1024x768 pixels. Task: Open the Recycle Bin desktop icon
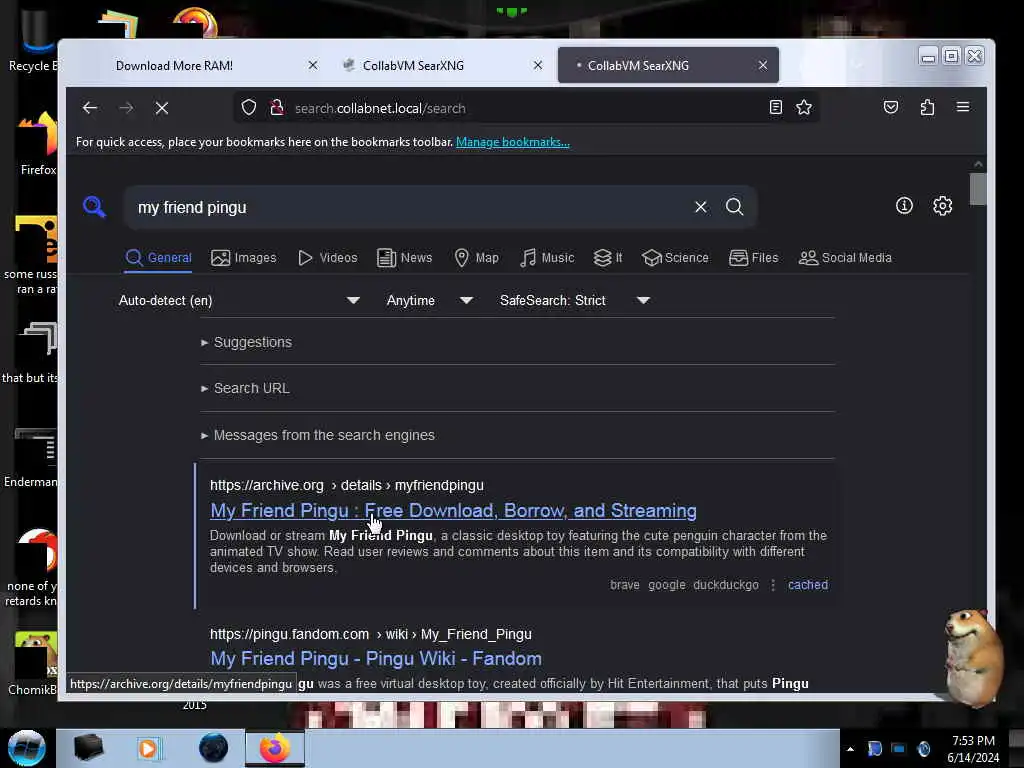(x=33, y=42)
